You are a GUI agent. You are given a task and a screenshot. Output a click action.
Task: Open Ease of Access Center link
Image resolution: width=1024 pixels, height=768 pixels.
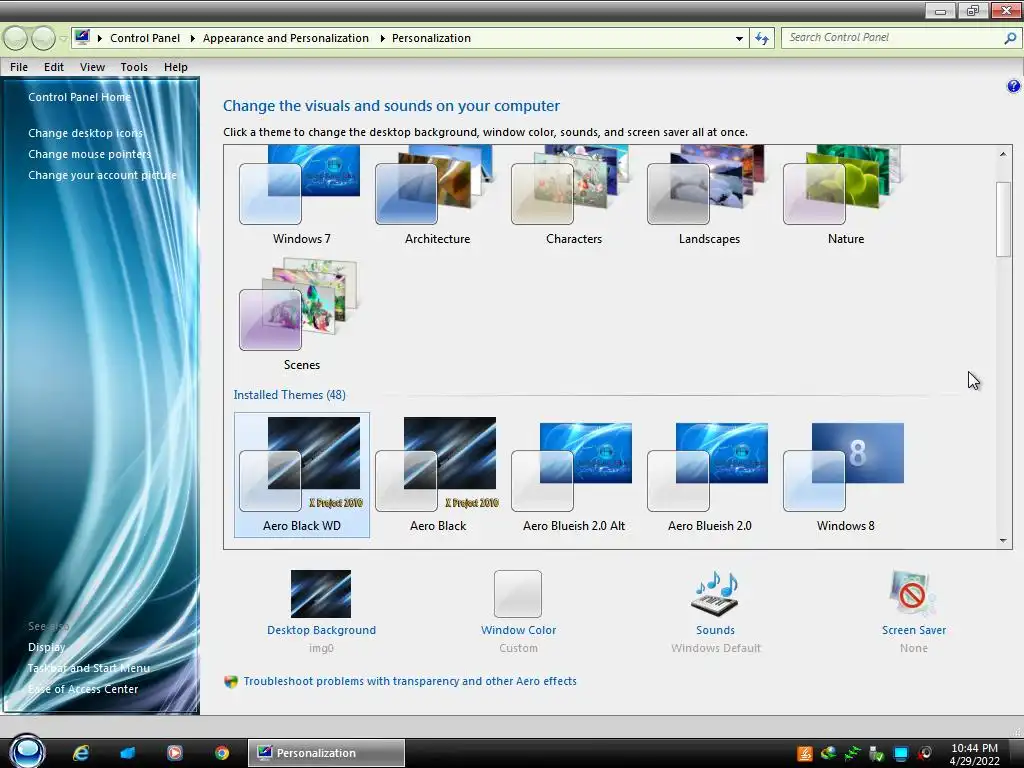[x=83, y=689]
